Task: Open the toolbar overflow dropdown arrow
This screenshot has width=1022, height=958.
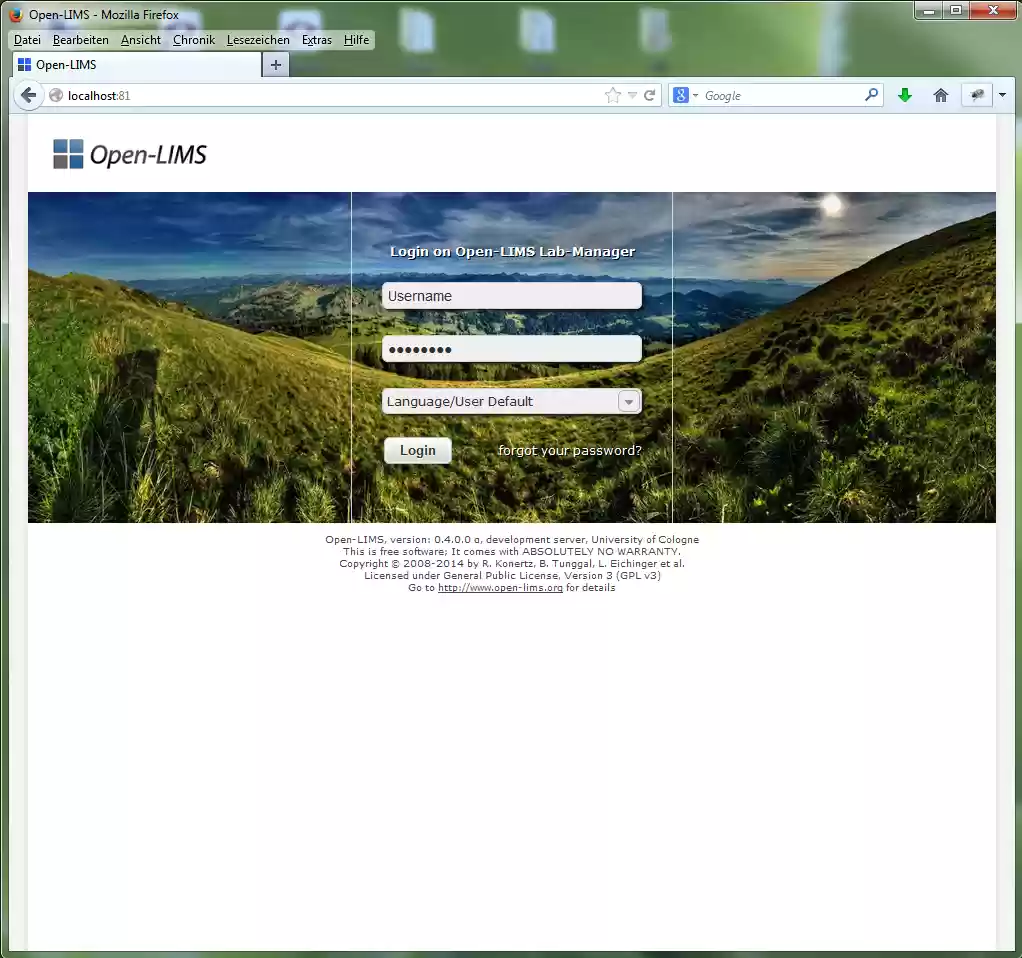Action: pos(1002,95)
